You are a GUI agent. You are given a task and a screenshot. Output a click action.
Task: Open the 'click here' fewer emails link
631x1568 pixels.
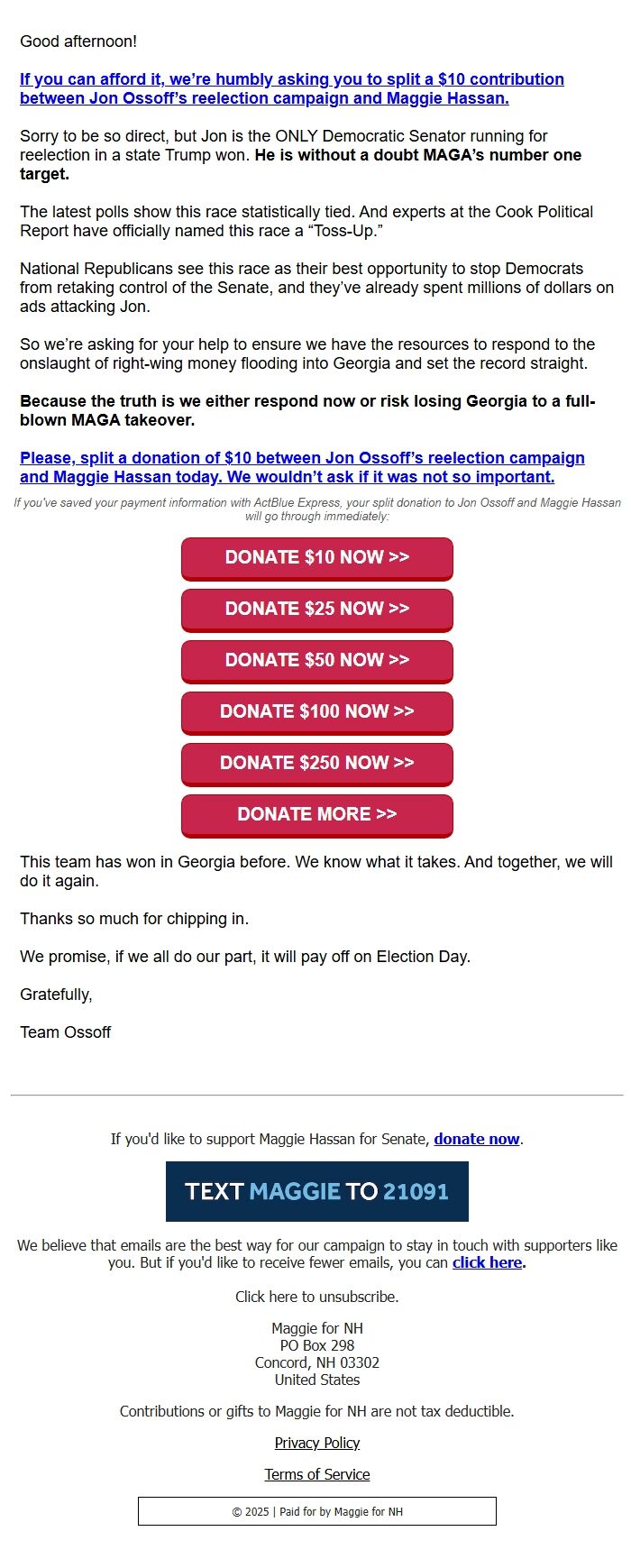[487, 1262]
